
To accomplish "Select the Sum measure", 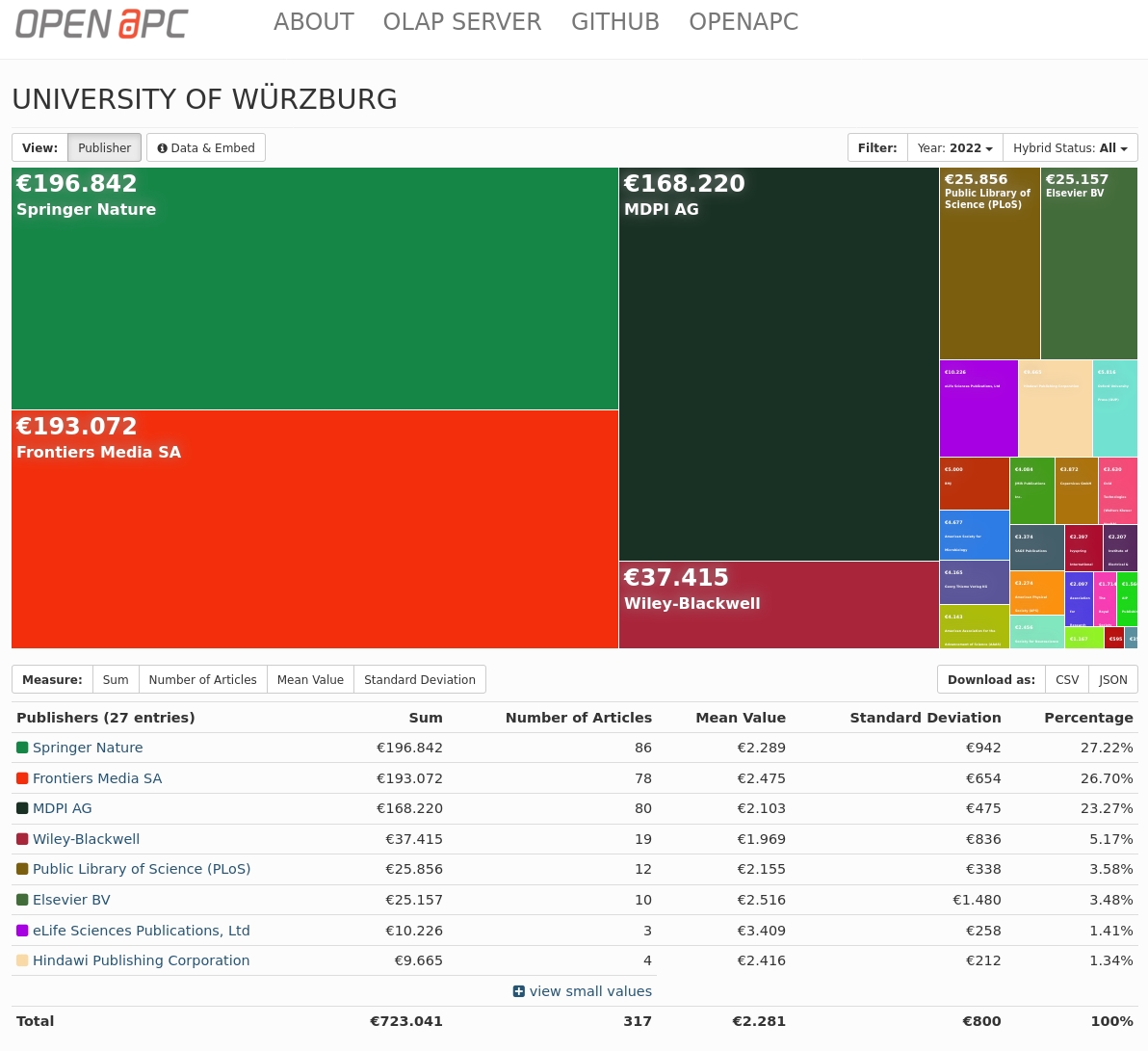I will click(116, 680).
